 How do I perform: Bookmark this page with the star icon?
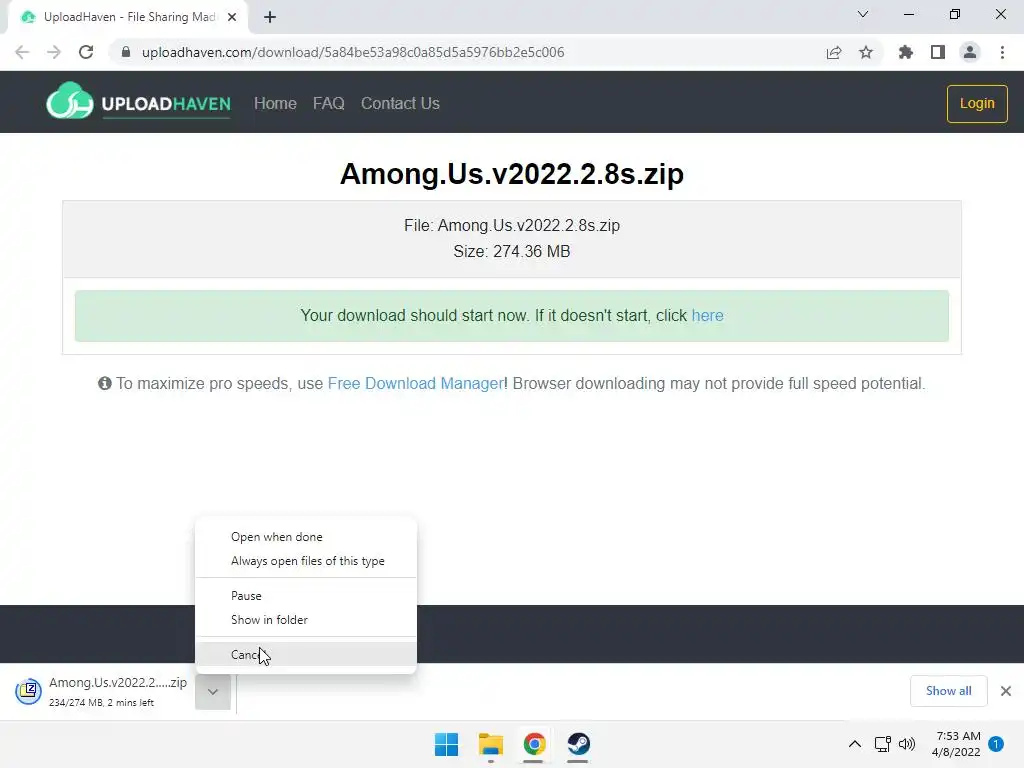866,52
